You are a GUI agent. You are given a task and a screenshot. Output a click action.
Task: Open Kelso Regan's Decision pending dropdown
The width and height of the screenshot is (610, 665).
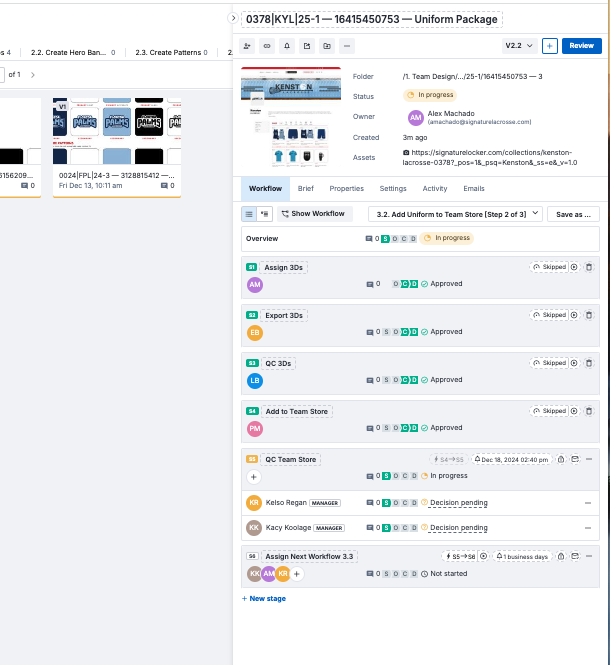pyautogui.click(x=457, y=502)
